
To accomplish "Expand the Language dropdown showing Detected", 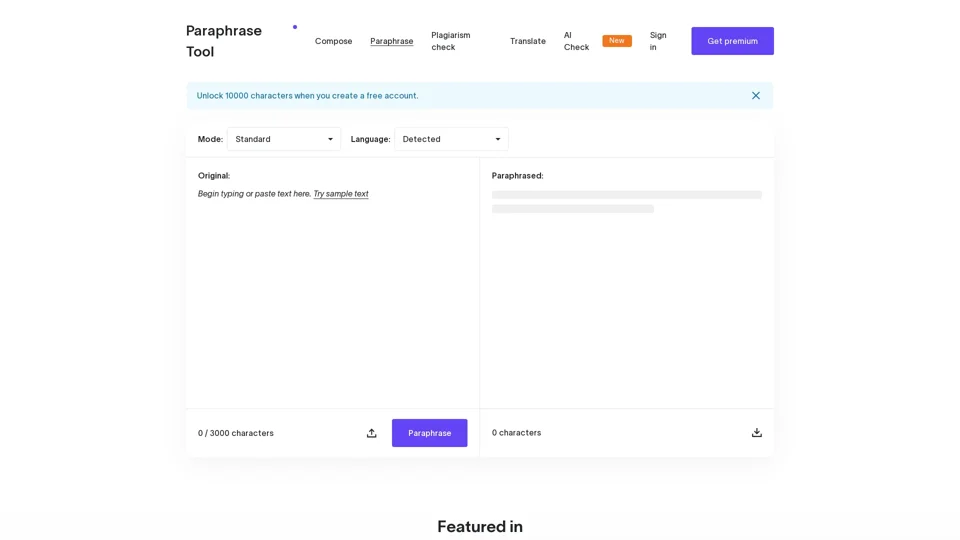I will coord(451,139).
